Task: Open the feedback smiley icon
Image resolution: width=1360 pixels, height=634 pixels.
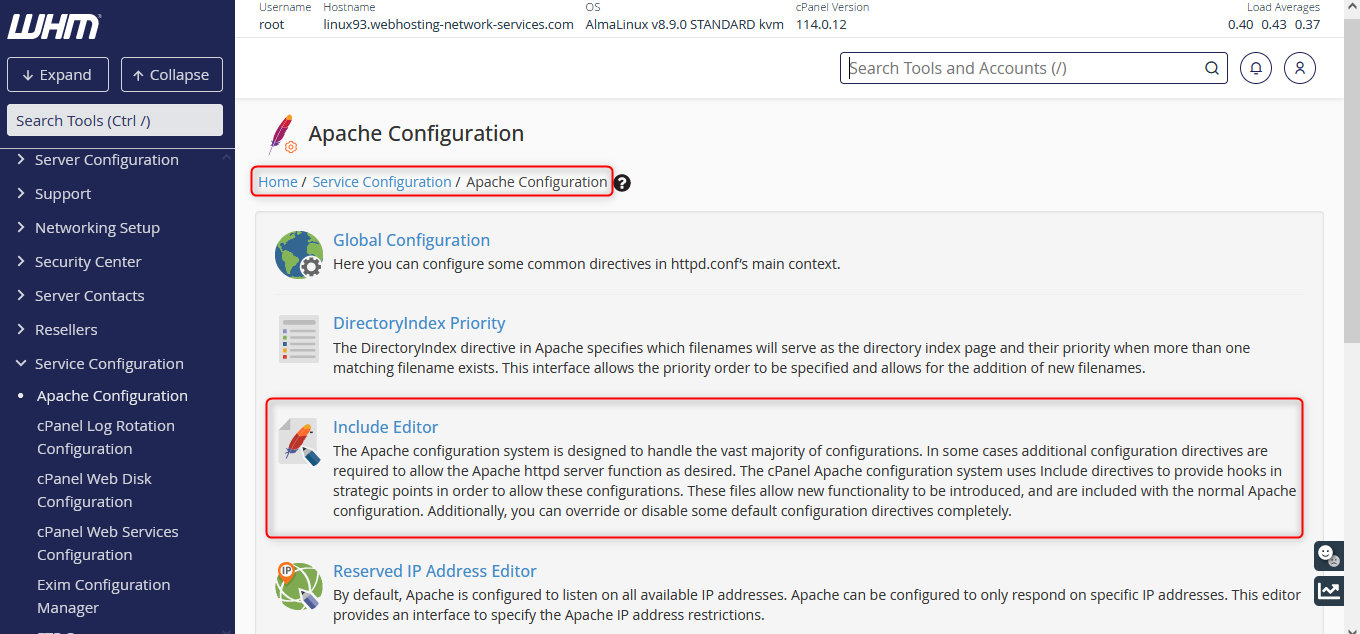Action: tap(1328, 555)
